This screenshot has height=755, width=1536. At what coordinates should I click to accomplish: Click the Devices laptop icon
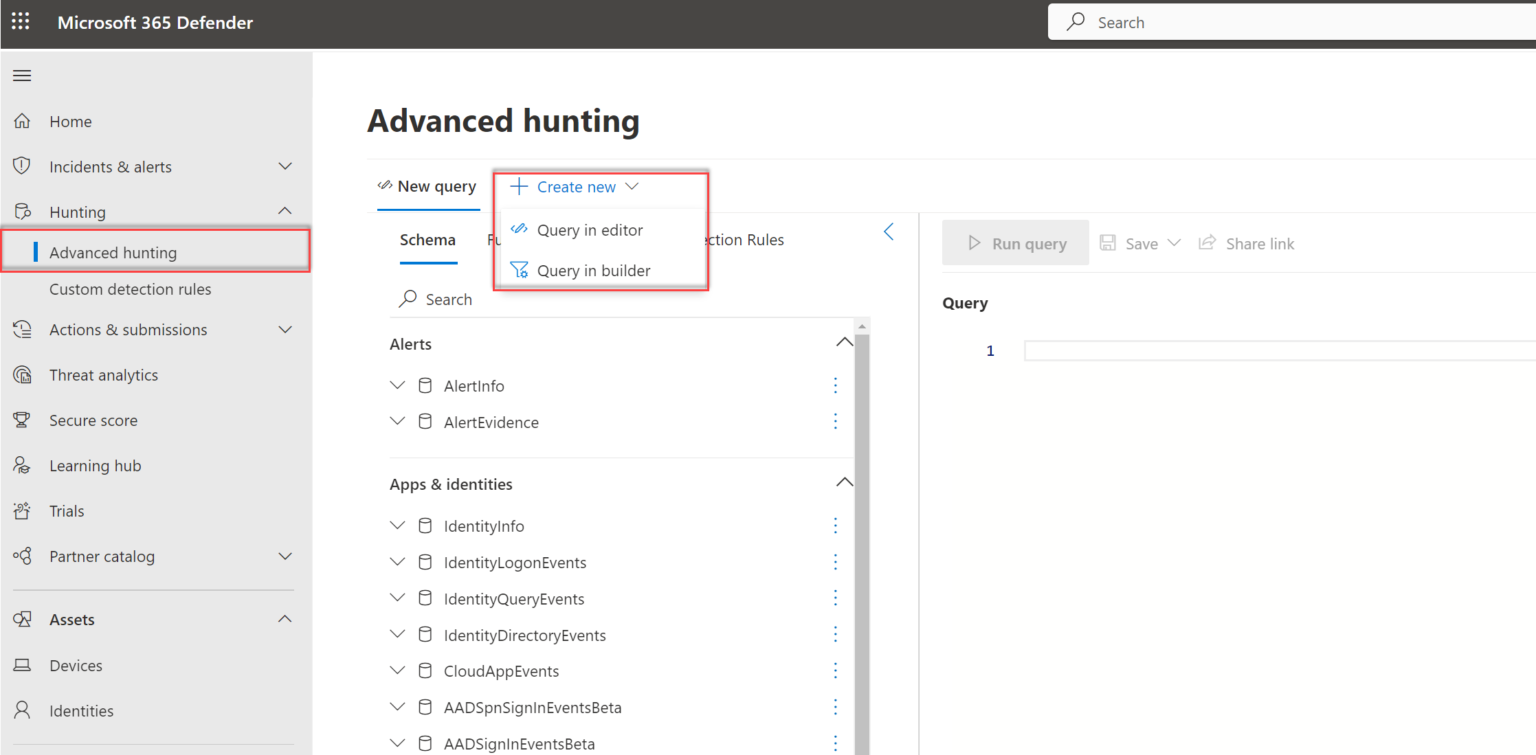(22, 665)
